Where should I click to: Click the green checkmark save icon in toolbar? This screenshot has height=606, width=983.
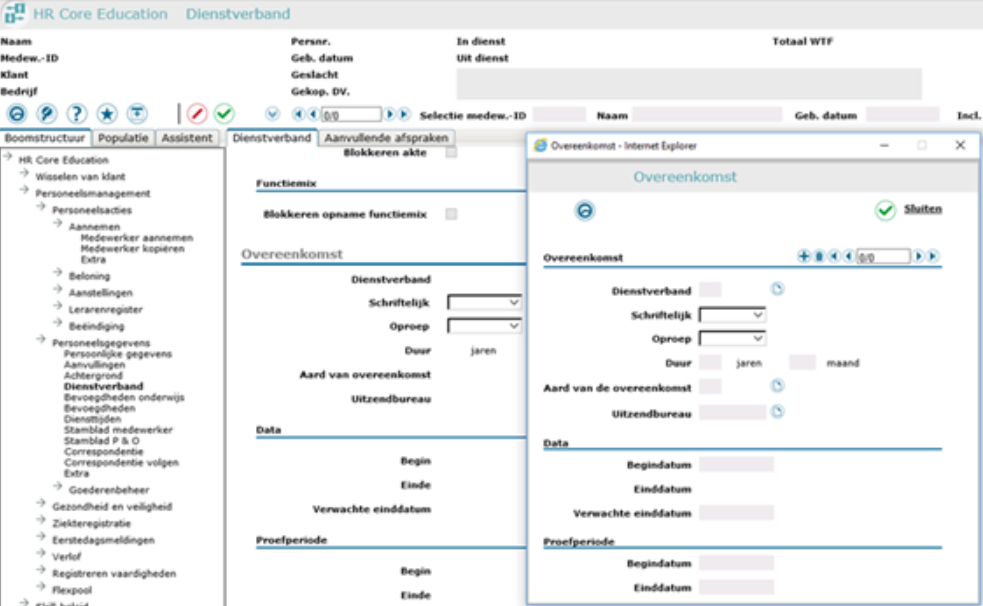[x=224, y=114]
